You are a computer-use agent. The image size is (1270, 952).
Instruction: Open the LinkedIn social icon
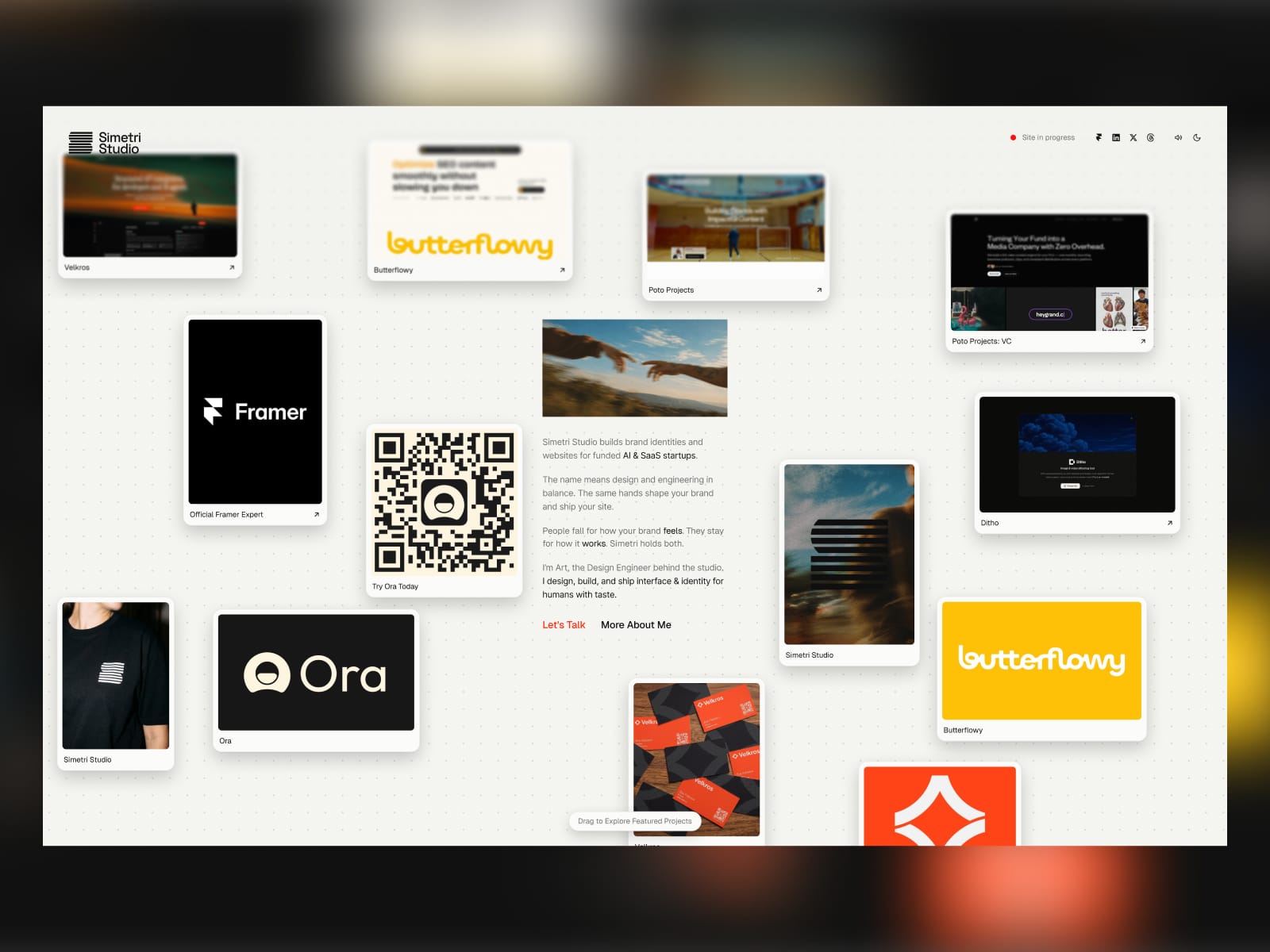pos(1116,137)
